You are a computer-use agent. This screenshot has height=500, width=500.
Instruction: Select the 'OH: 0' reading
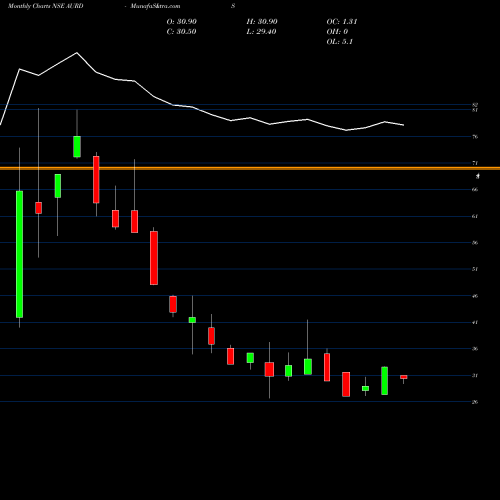point(337,31)
